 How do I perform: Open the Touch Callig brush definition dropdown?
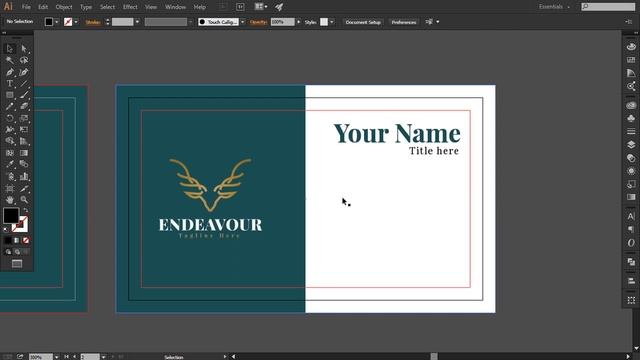click(x=243, y=22)
